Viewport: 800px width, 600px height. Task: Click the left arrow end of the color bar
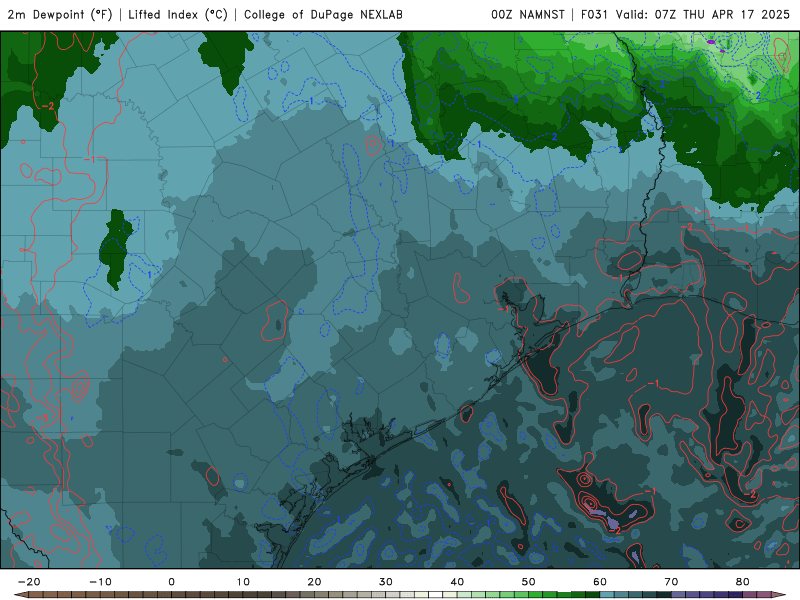[19, 595]
